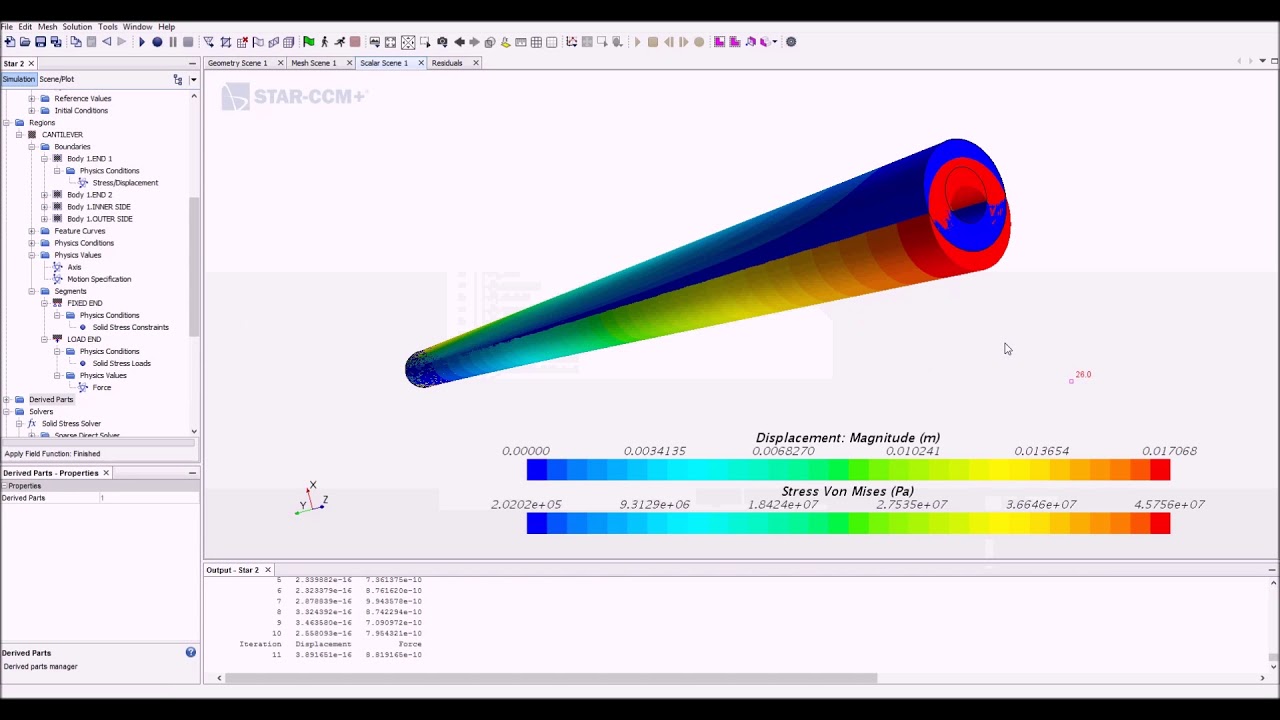
Task: Collapse the Segments folder node
Action: 32,291
